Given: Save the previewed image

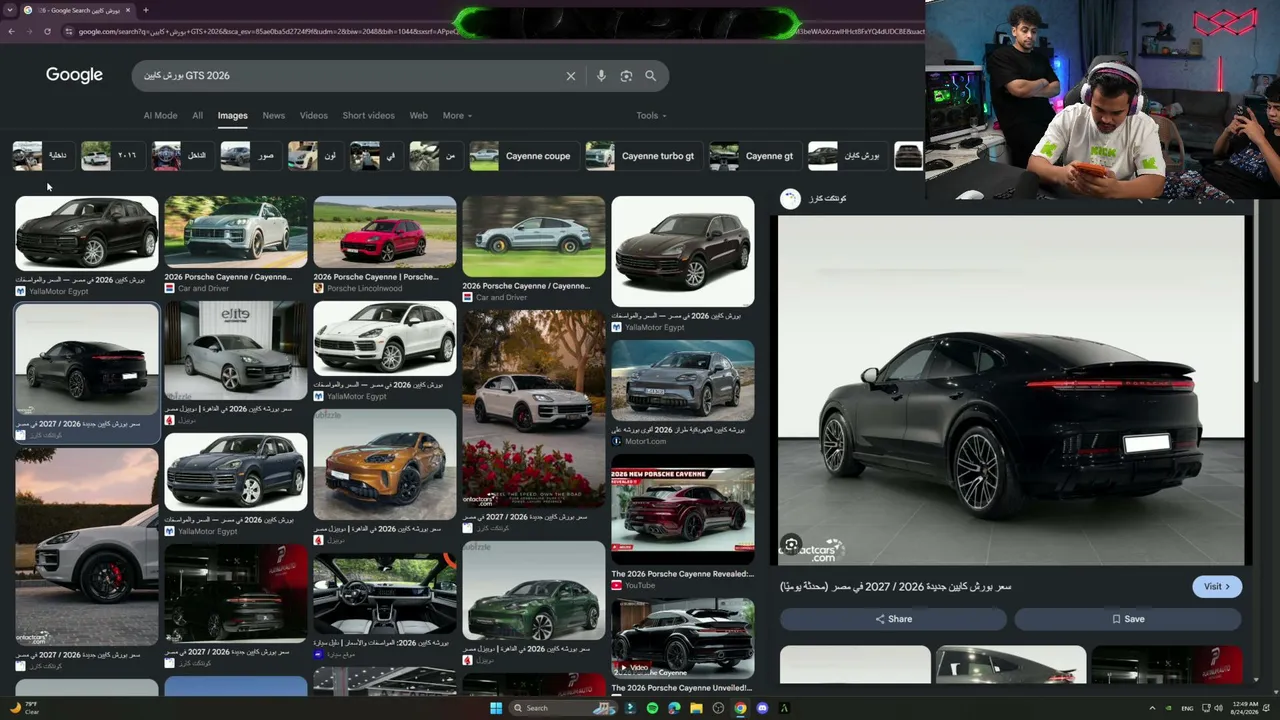Looking at the screenshot, I should (1128, 619).
